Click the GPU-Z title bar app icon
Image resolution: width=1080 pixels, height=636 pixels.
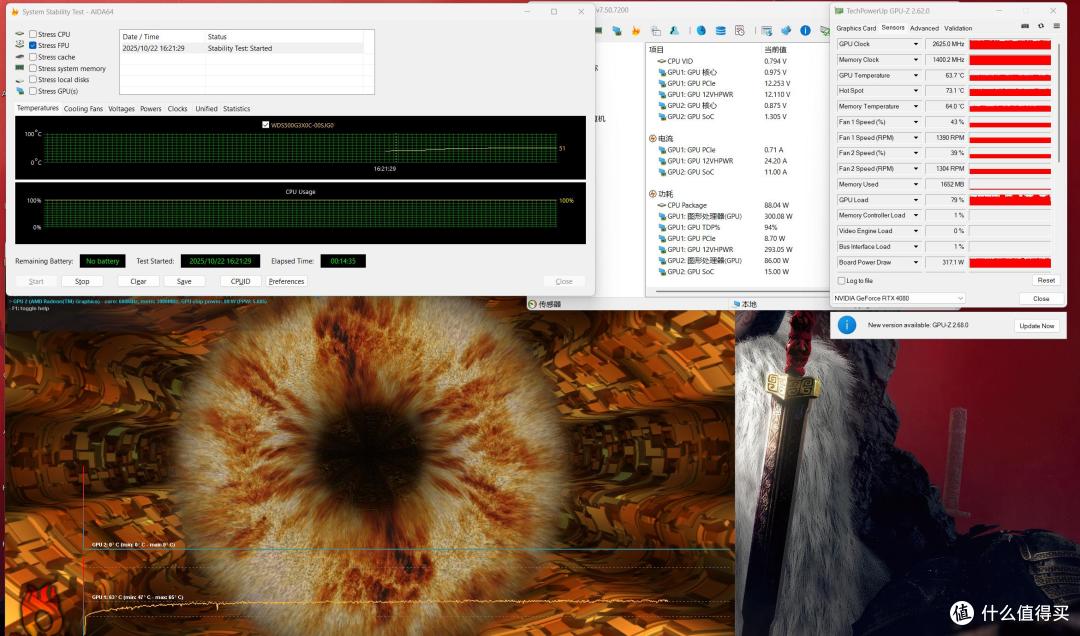(x=839, y=11)
